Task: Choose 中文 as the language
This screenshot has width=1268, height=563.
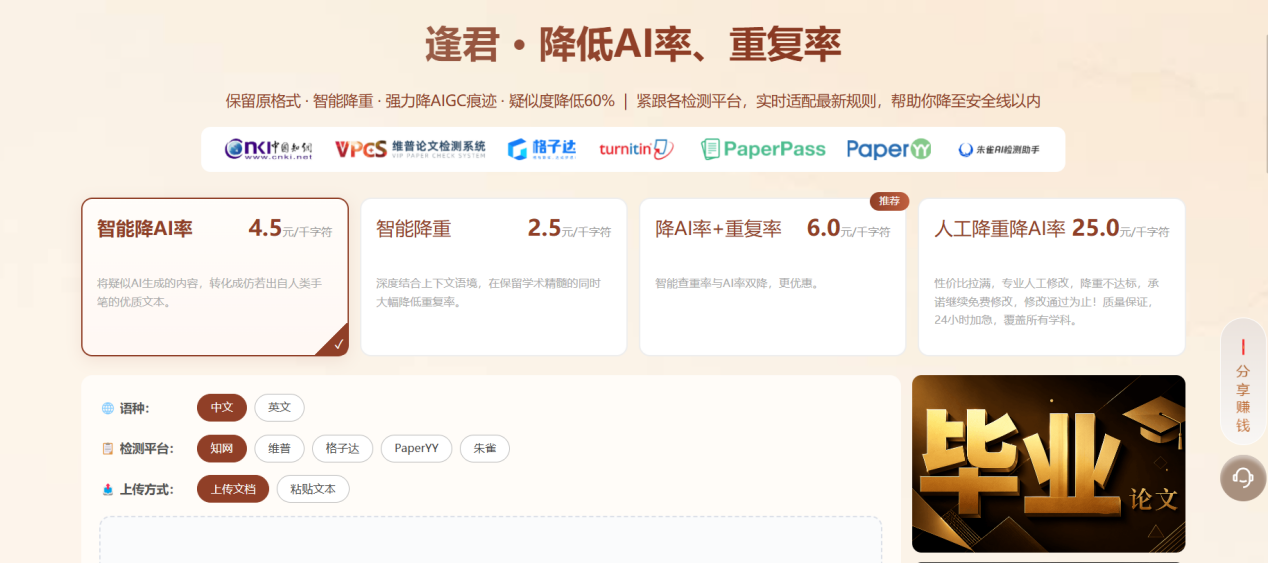Action: (222, 407)
